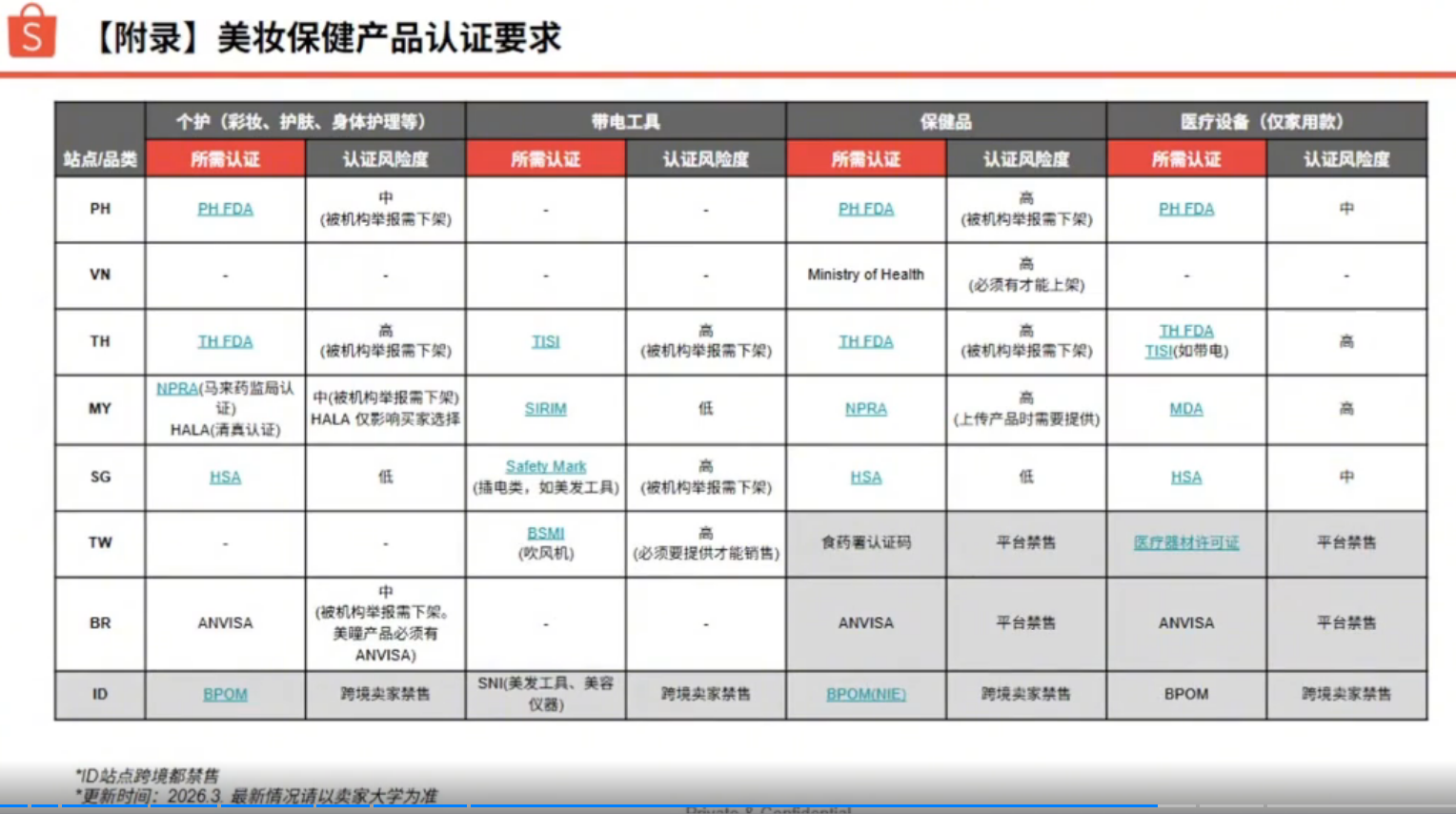Open HSA link in SG medical devices cell

tap(1186, 477)
